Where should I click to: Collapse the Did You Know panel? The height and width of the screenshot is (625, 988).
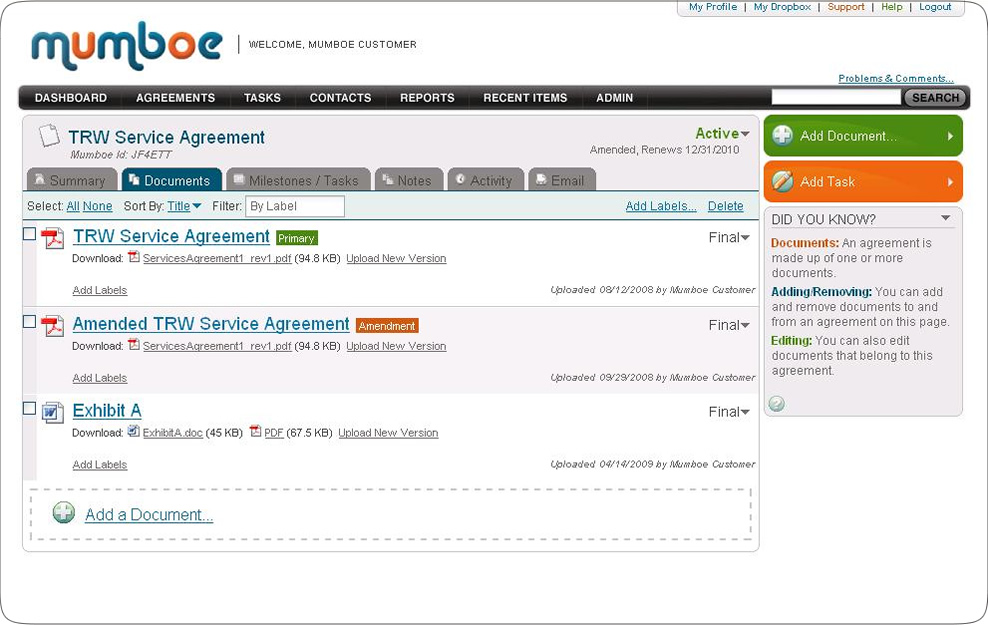[x=946, y=218]
